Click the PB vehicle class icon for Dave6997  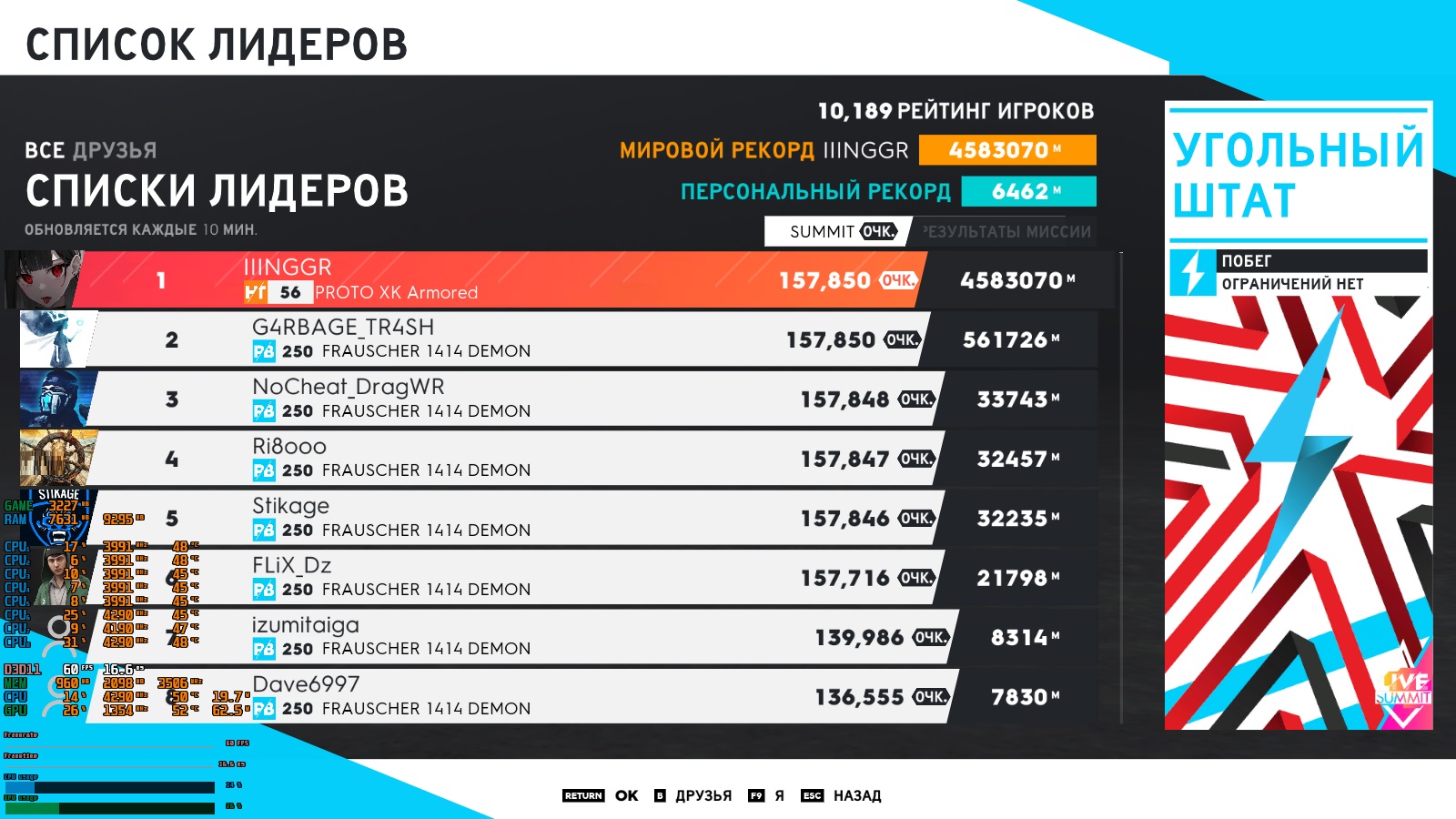tap(264, 708)
